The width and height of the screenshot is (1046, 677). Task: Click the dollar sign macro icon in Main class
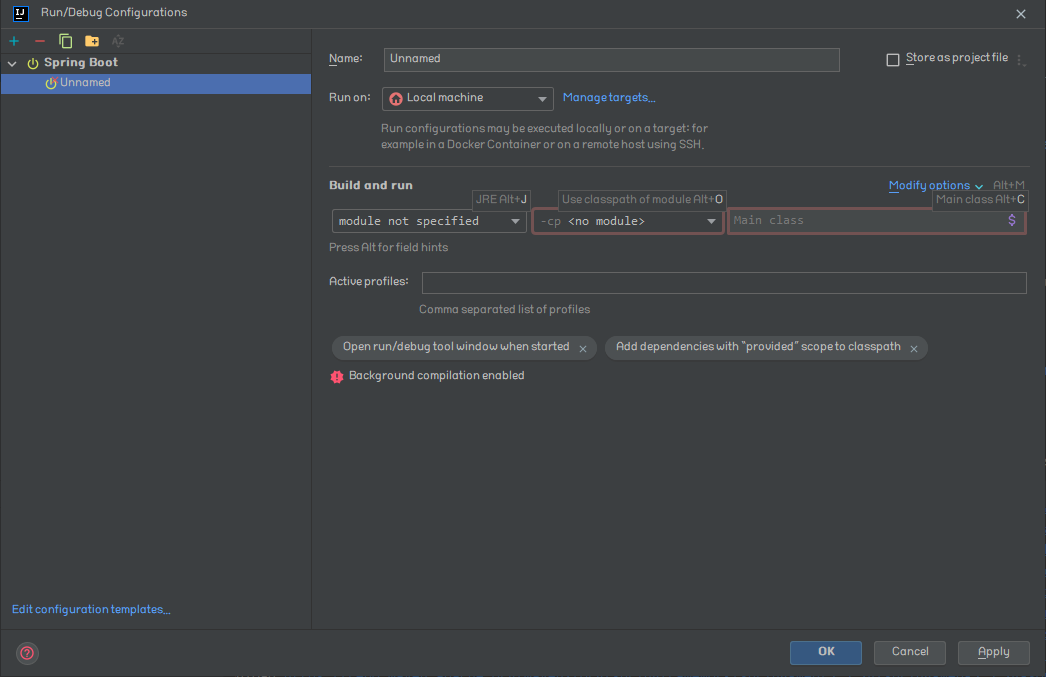pos(1012,220)
